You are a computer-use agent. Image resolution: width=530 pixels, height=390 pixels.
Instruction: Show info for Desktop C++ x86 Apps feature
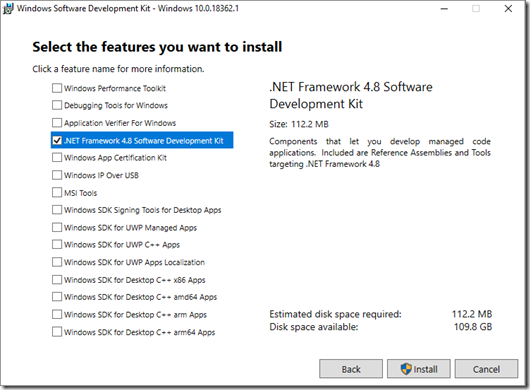(x=135, y=280)
